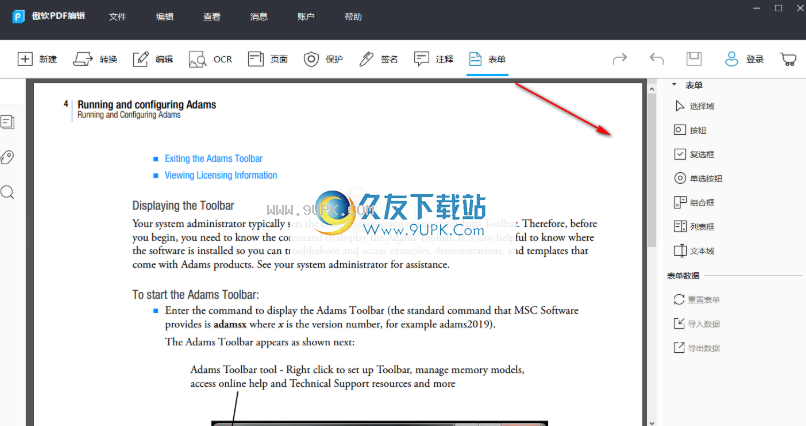Click the 新建 (New) toolbar icon

[25, 59]
